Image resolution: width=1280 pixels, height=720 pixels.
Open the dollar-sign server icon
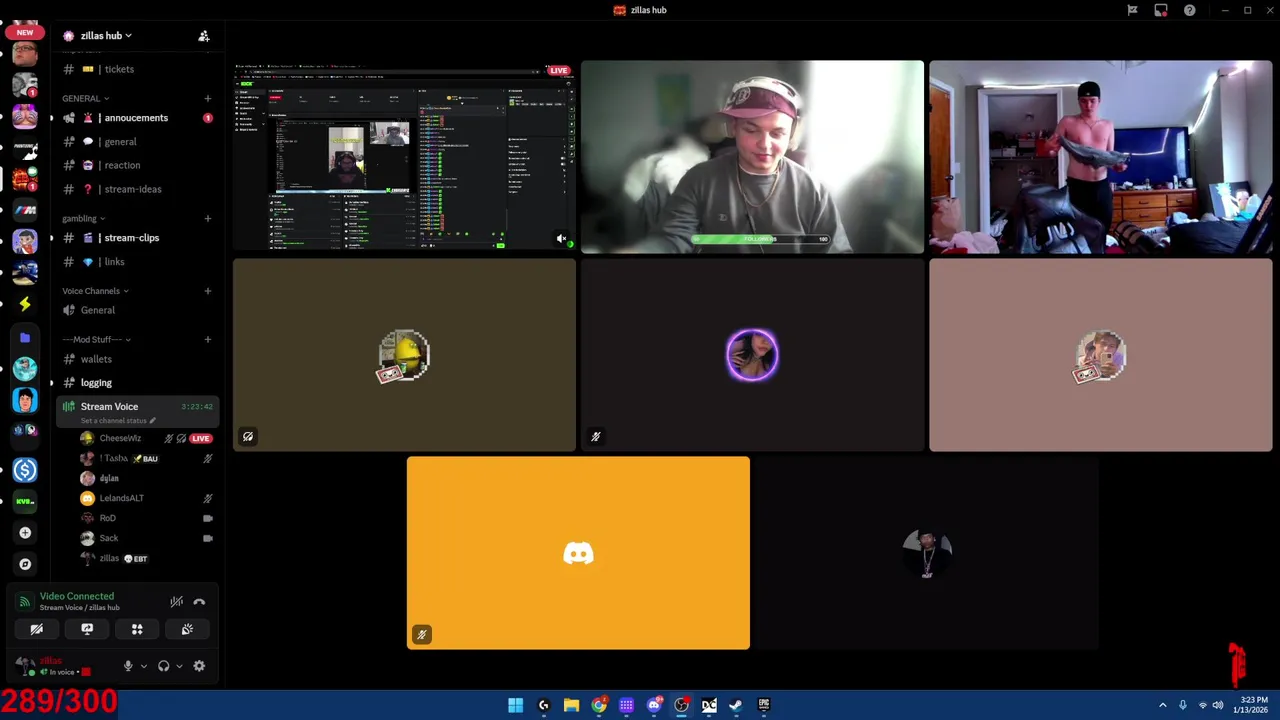click(x=25, y=470)
